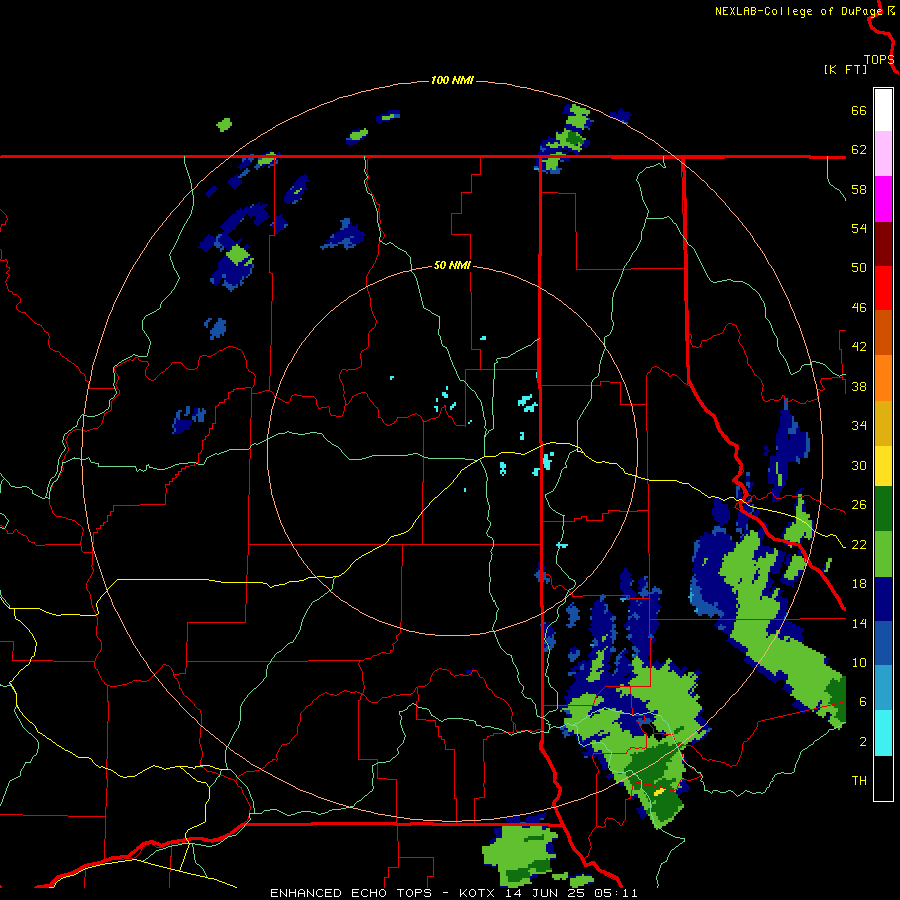
Task: Click the 'TH' threshold label
Action: [x=859, y=781]
